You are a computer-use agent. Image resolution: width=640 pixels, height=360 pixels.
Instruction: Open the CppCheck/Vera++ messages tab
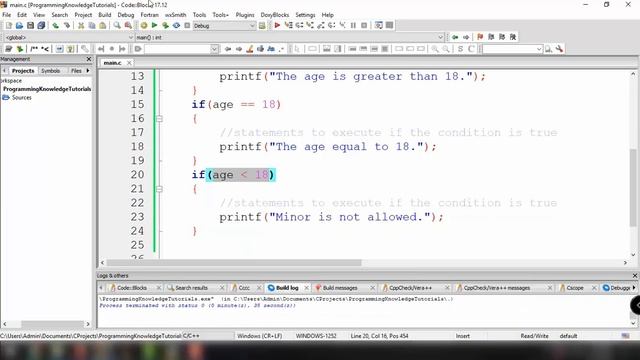coord(497,288)
